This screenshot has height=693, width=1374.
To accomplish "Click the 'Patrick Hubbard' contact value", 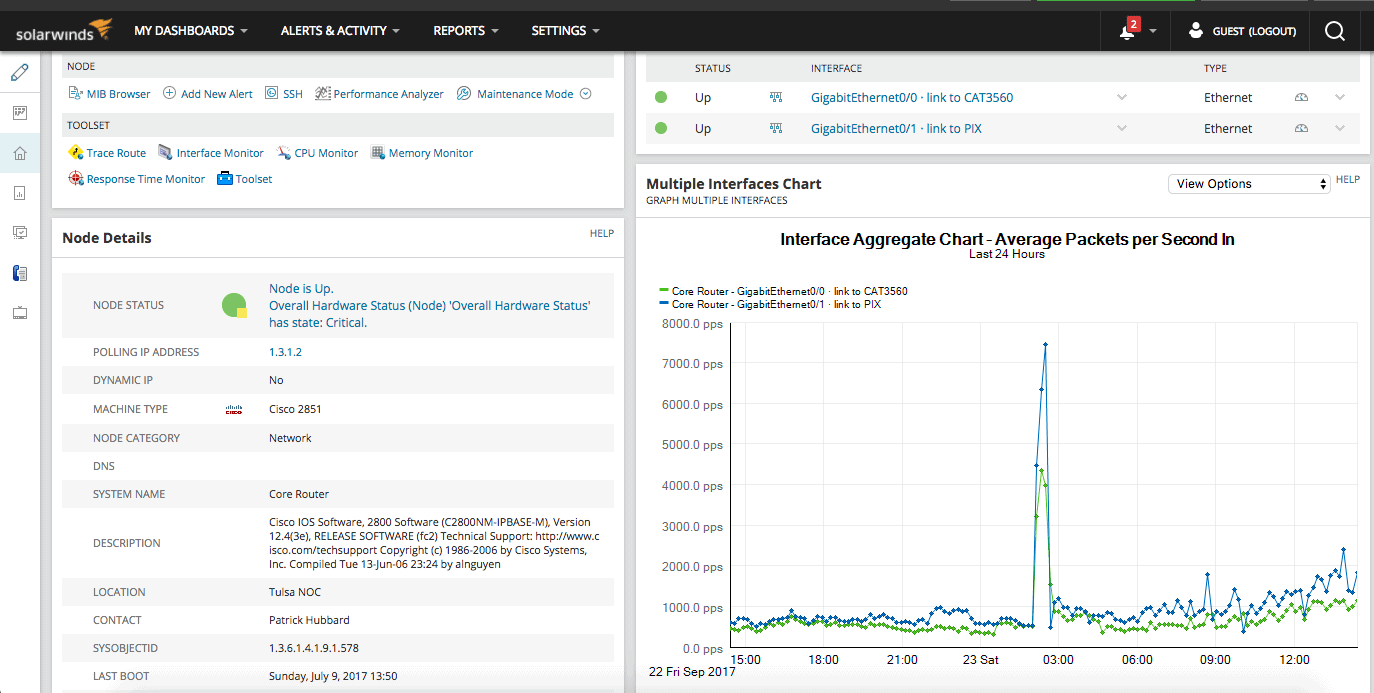I will pos(309,620).
